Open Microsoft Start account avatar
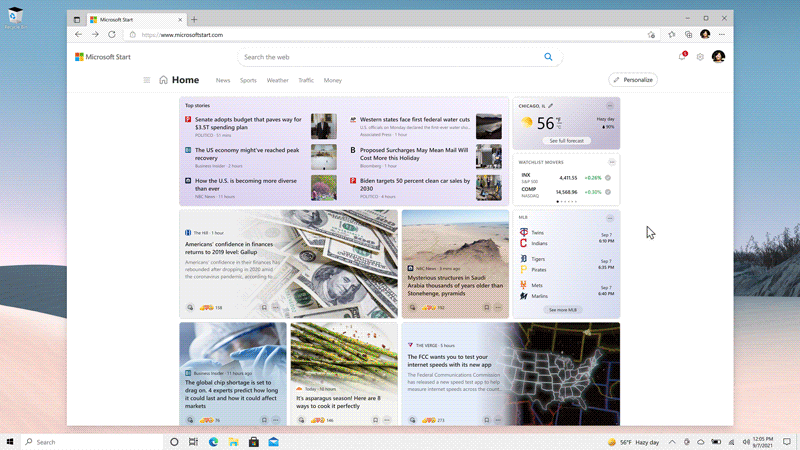The height and width of the screenshot is (450, 800). (x=718, y=57)
